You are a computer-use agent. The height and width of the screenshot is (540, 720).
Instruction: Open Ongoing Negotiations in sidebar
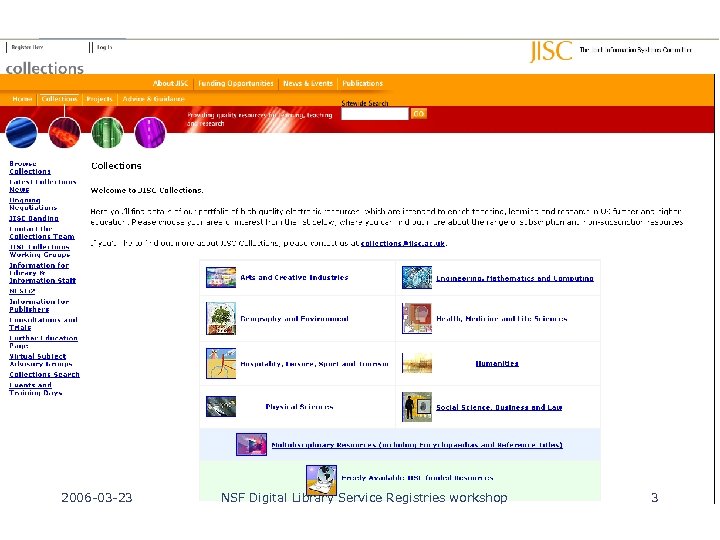33,203
